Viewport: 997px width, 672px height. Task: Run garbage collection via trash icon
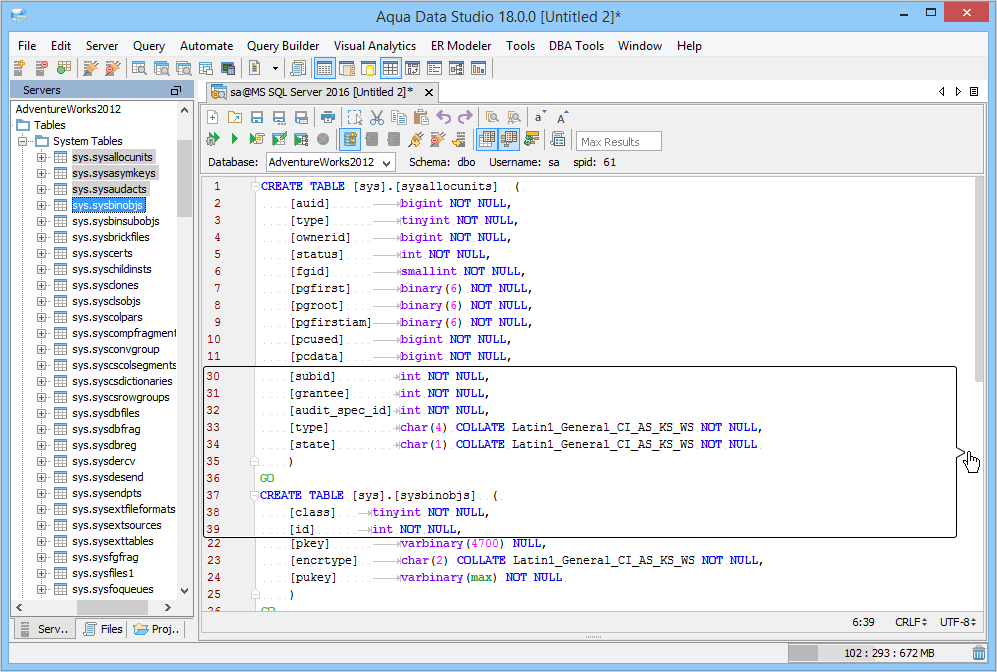point(978,653)
